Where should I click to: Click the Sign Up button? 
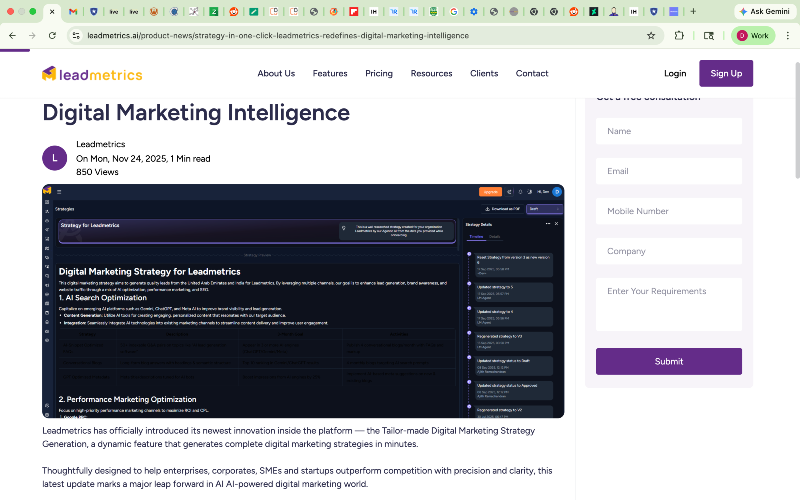click(726, 73)
